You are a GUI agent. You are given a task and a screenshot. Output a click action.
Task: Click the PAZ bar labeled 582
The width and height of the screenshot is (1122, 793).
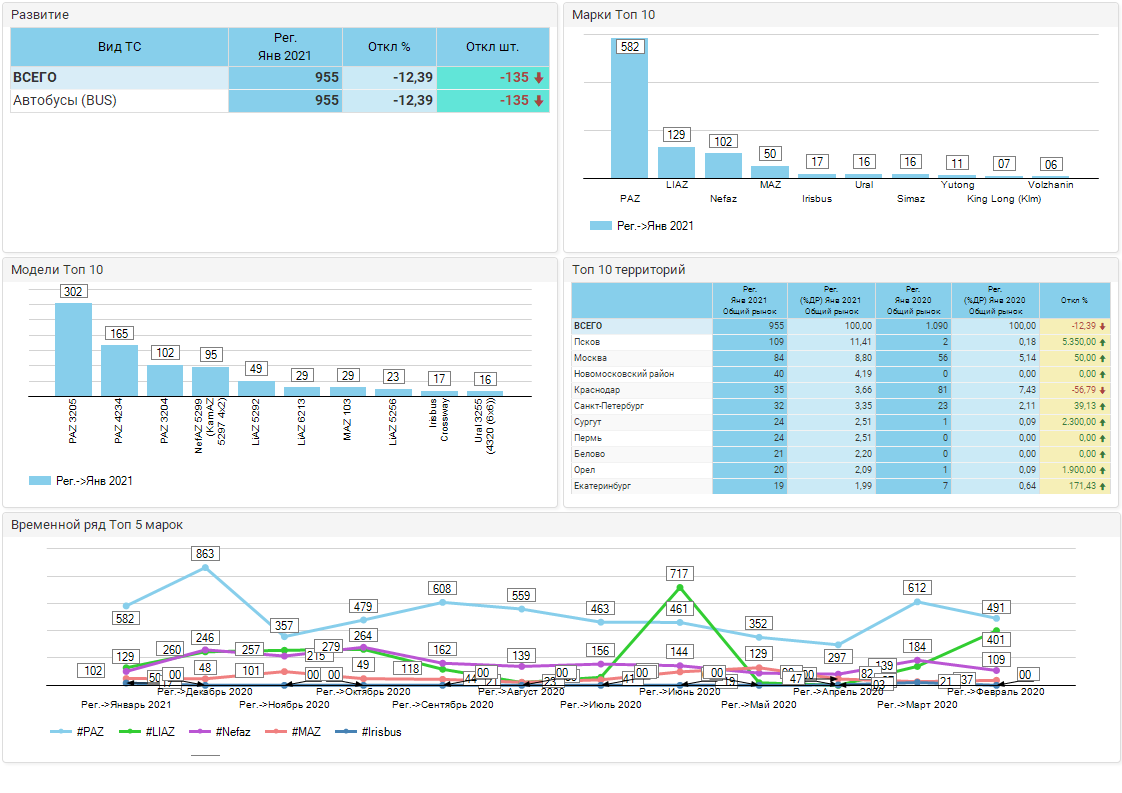point(629,110)
